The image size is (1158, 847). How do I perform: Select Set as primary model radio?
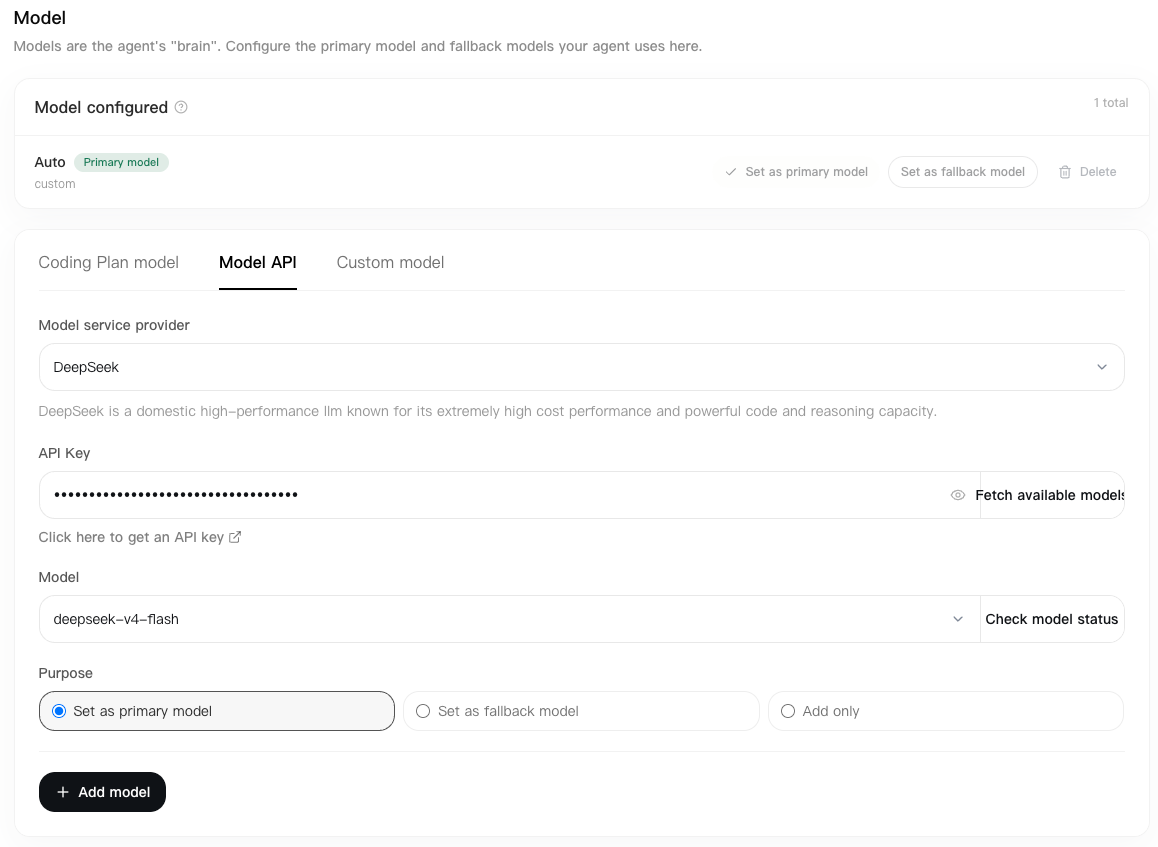216,711
